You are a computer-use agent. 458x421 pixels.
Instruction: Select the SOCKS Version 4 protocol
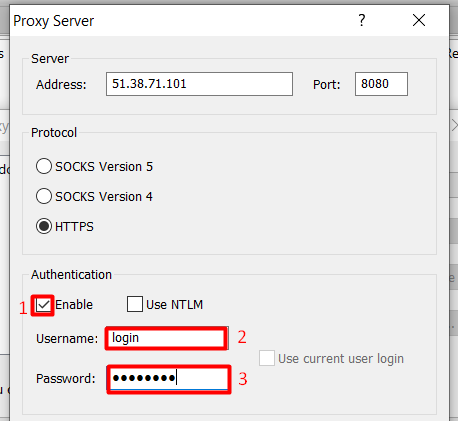point(44,196)
